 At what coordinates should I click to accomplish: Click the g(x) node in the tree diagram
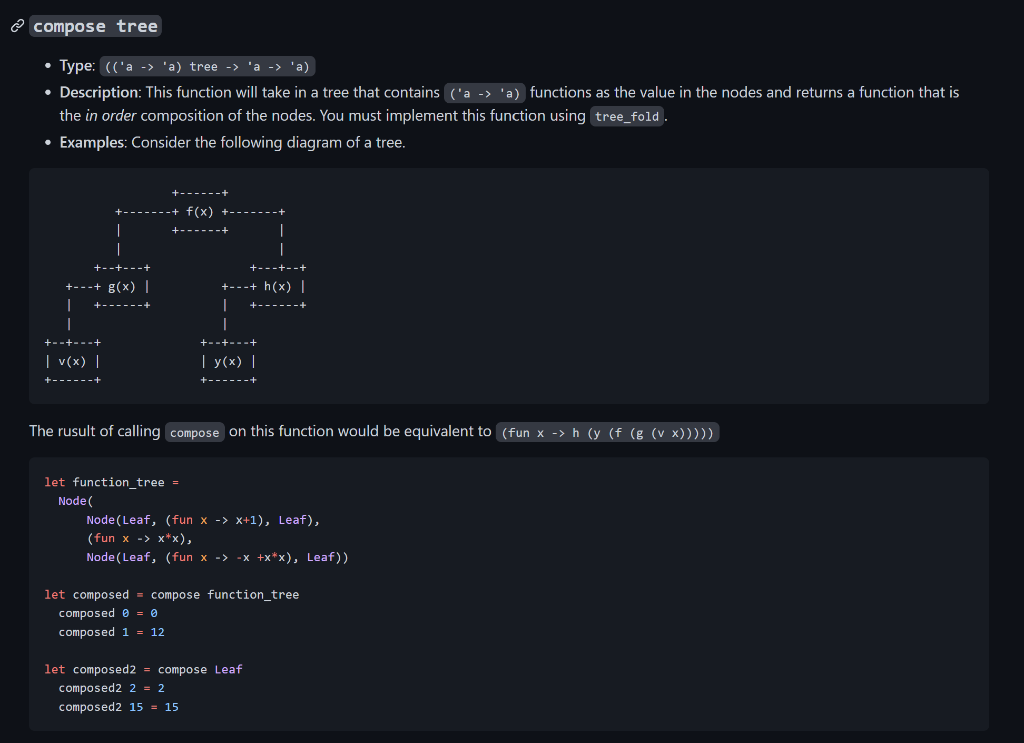point(122,286)
